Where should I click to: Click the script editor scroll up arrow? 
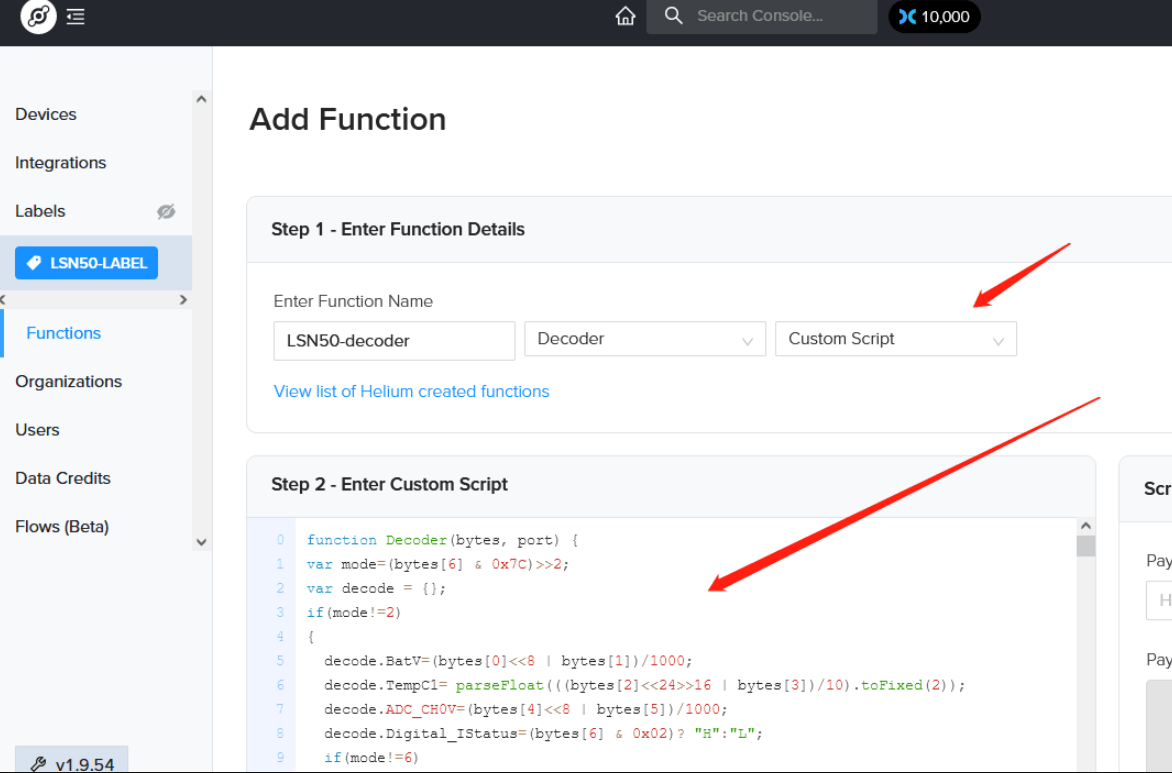[1086, 526]
